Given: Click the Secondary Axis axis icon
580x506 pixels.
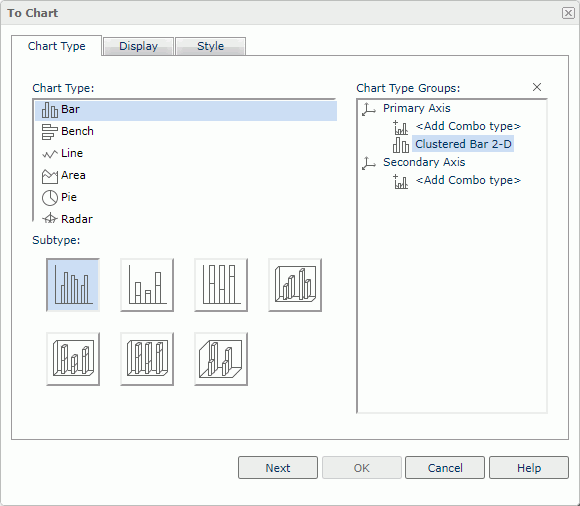Looking at the screenshot, I should [x=369, y=163].
